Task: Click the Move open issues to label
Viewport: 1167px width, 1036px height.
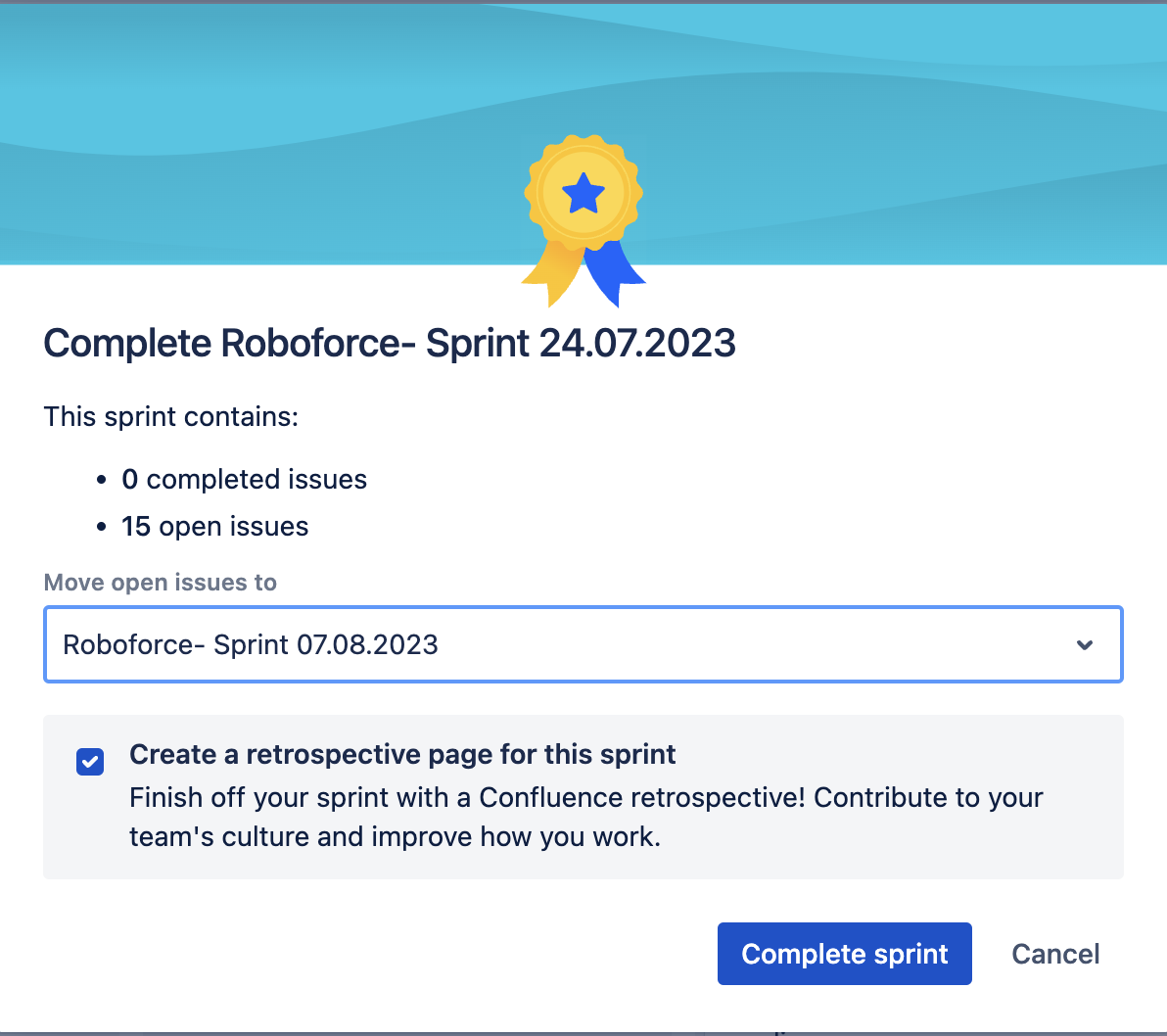Action: (x=160, y=582)
